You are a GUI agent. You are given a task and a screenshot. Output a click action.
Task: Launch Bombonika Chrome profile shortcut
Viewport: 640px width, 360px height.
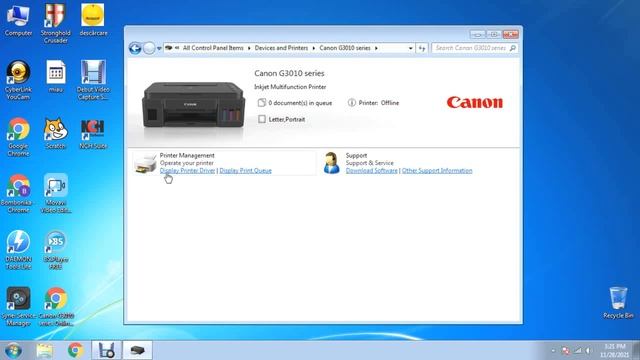click(18, 193)
